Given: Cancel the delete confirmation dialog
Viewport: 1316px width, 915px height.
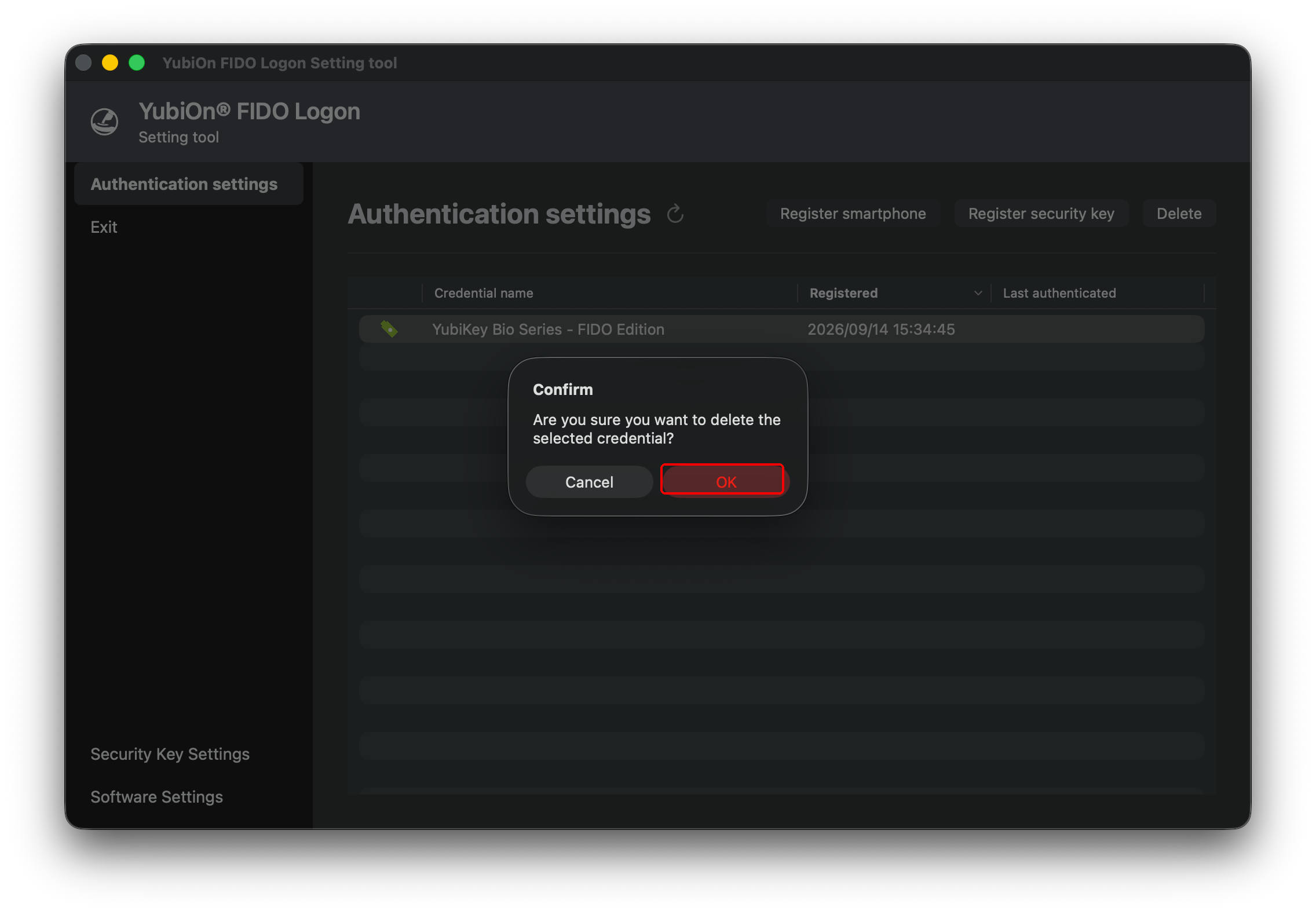Looking at the screenshot, I should click(589, 482).
